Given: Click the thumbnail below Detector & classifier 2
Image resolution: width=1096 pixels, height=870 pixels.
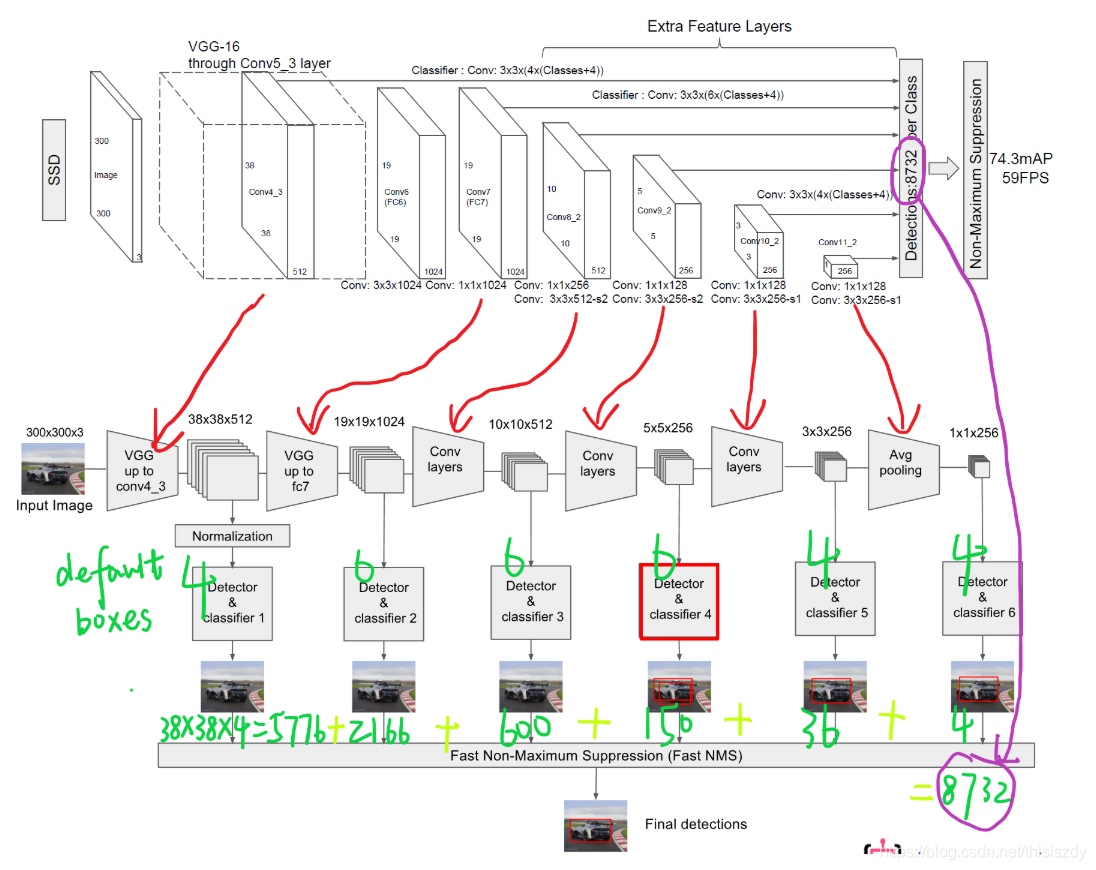Looking at the screenshot, I should 384,687.
